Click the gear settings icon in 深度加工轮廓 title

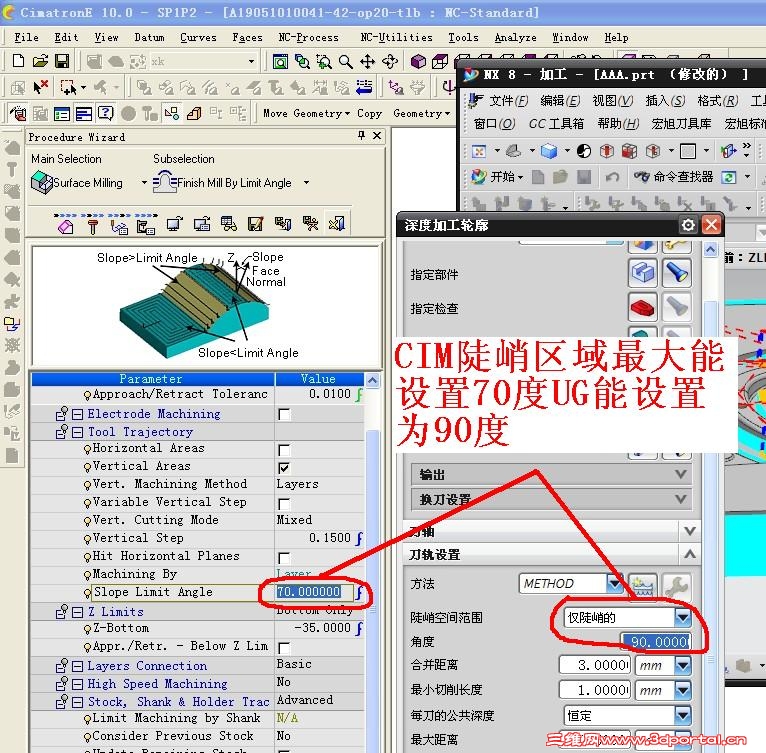pyautogui.click(x=688, y=225)
